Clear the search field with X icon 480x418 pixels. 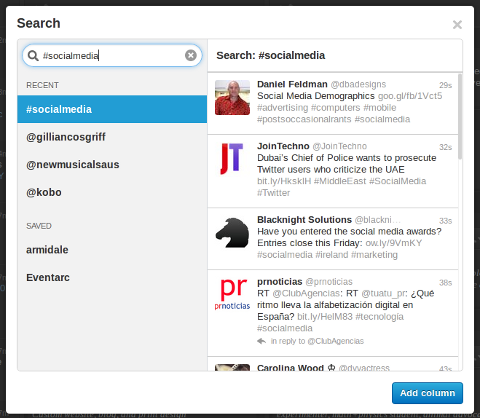[x=191, y=55]
